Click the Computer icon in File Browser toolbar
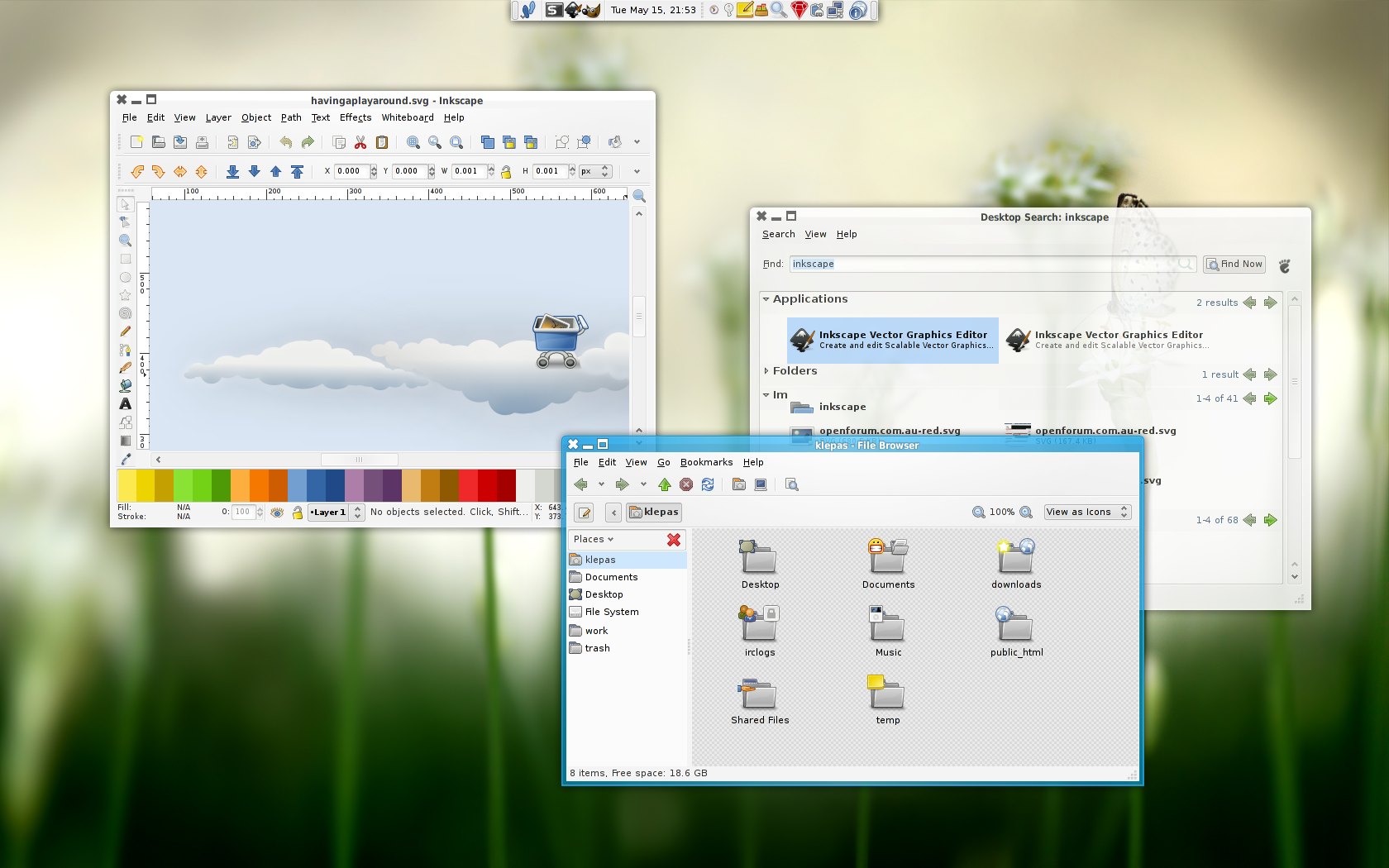The height and width of the screenshot is (868, 1389). pos(761,484)
